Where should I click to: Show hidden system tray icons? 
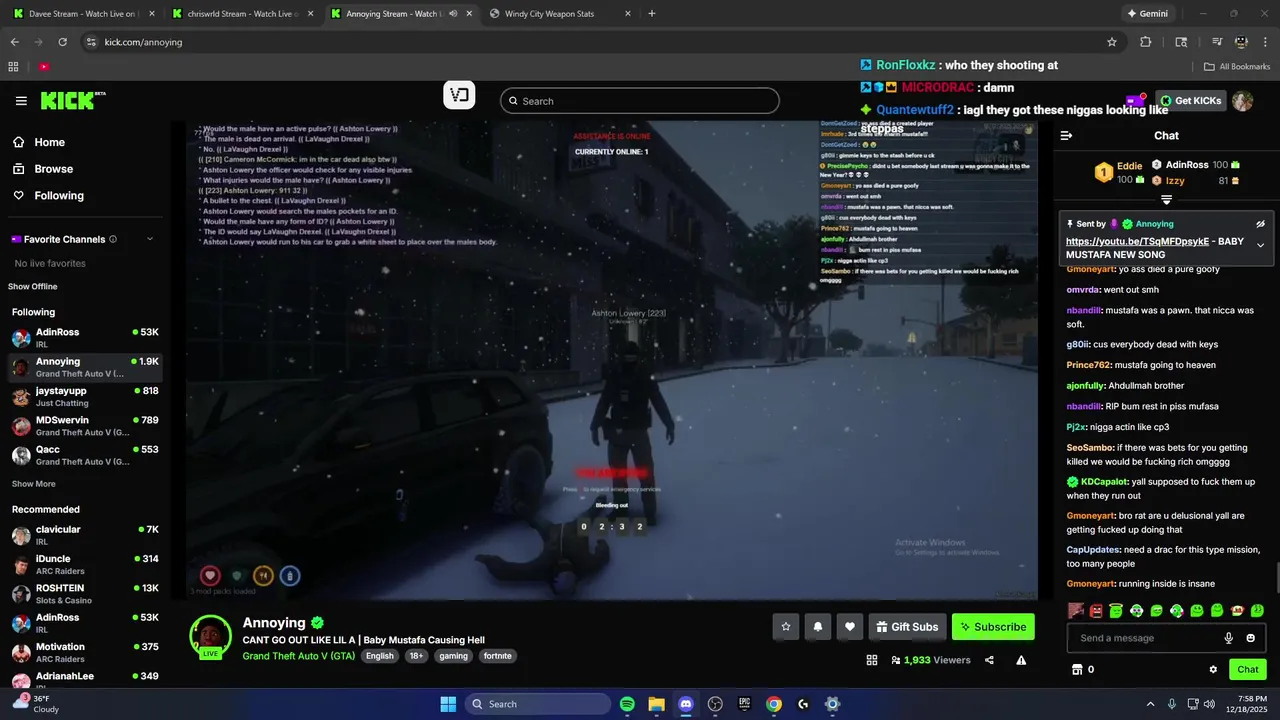[1150, 704]
